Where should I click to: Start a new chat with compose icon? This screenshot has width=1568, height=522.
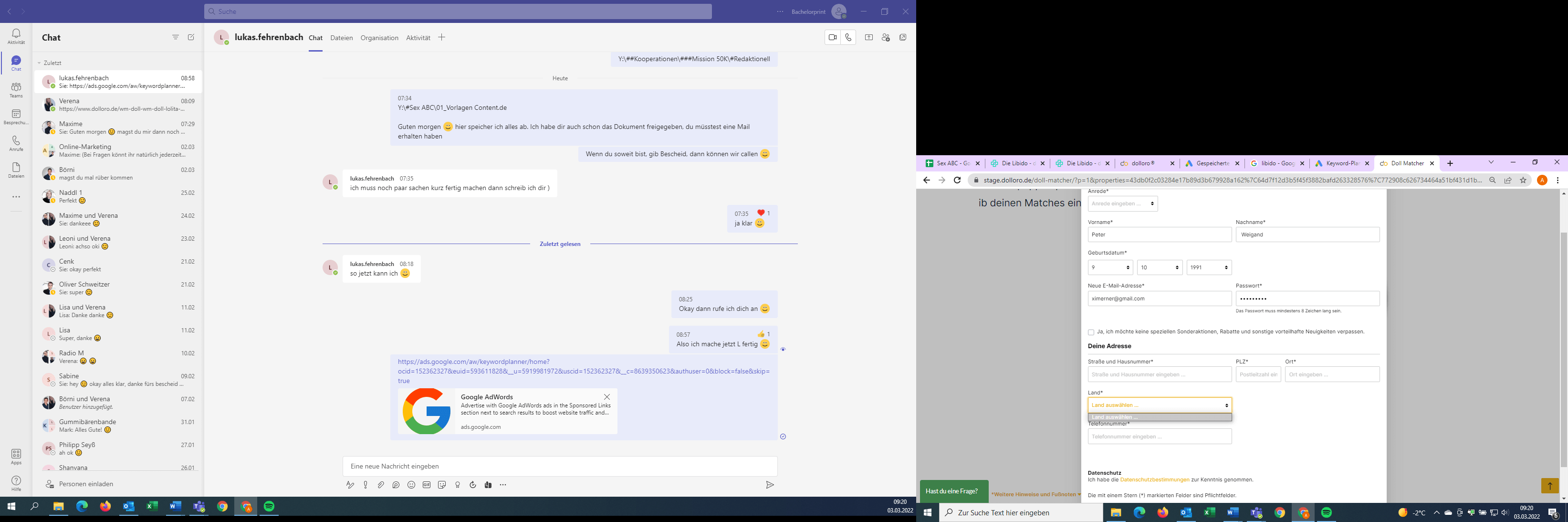click(191, 37)
